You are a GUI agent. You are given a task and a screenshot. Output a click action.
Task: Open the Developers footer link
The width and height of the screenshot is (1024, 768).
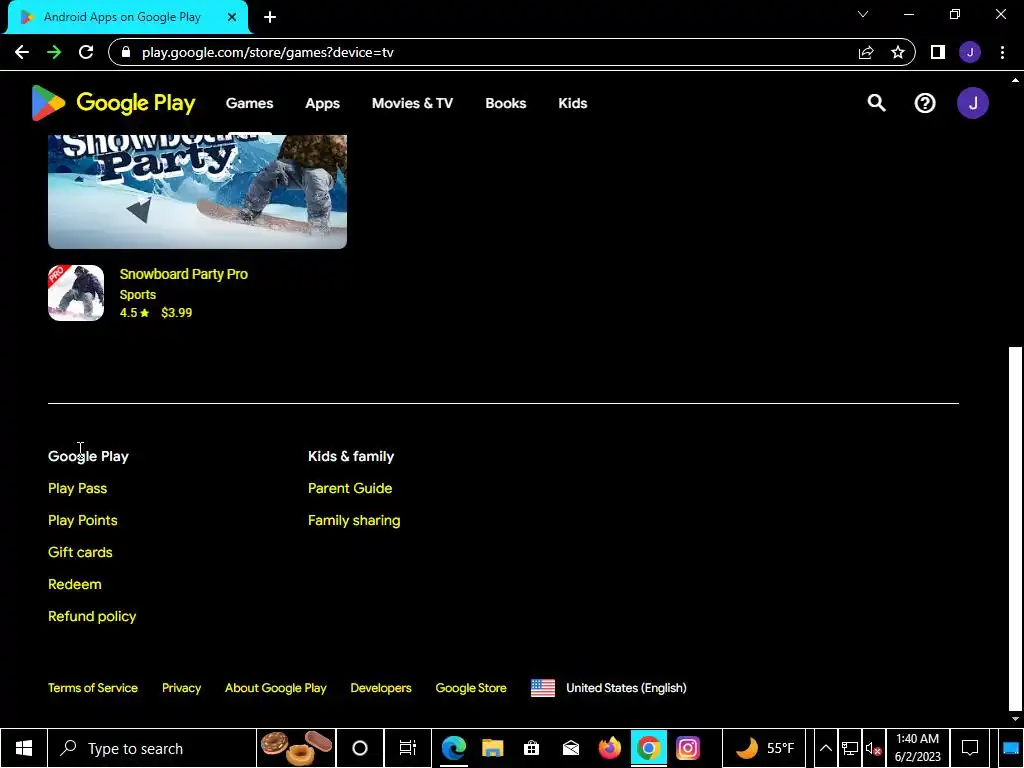pos(381,688)
